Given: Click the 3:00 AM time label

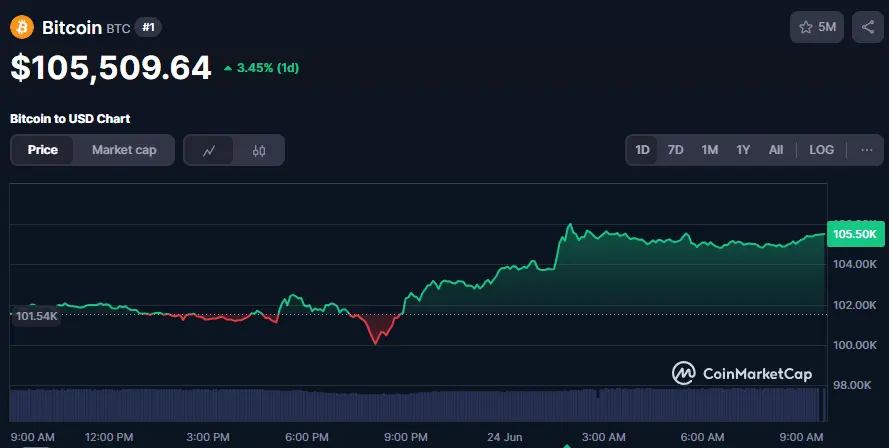Looking at the screenshot, I should click(x=603, y=437).
